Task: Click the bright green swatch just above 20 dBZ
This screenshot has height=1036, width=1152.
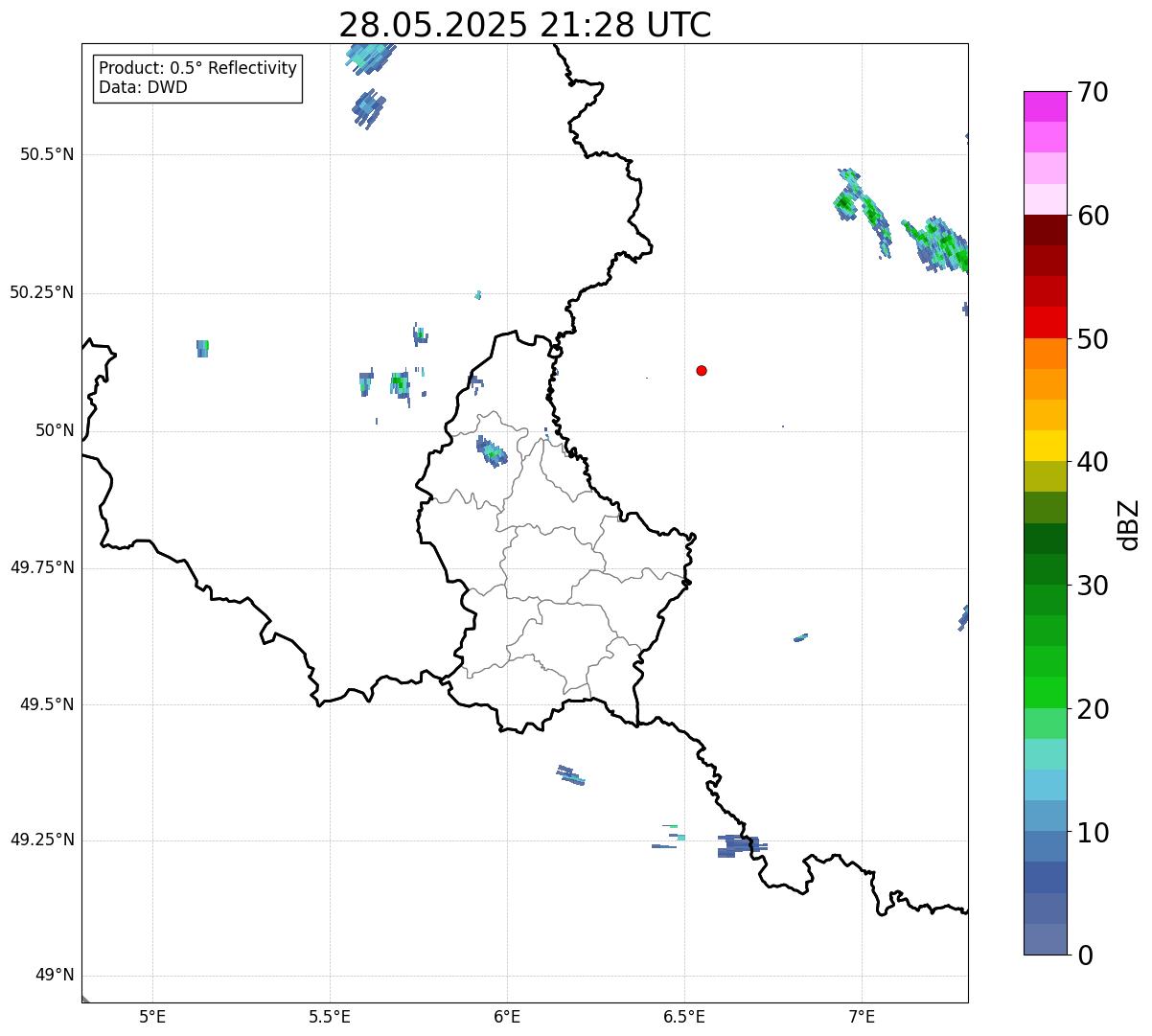Action: point(1046,692)
